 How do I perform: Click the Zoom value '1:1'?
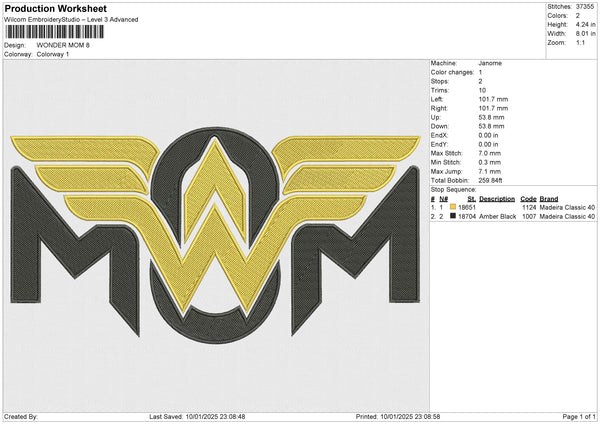tap(580, 43)
